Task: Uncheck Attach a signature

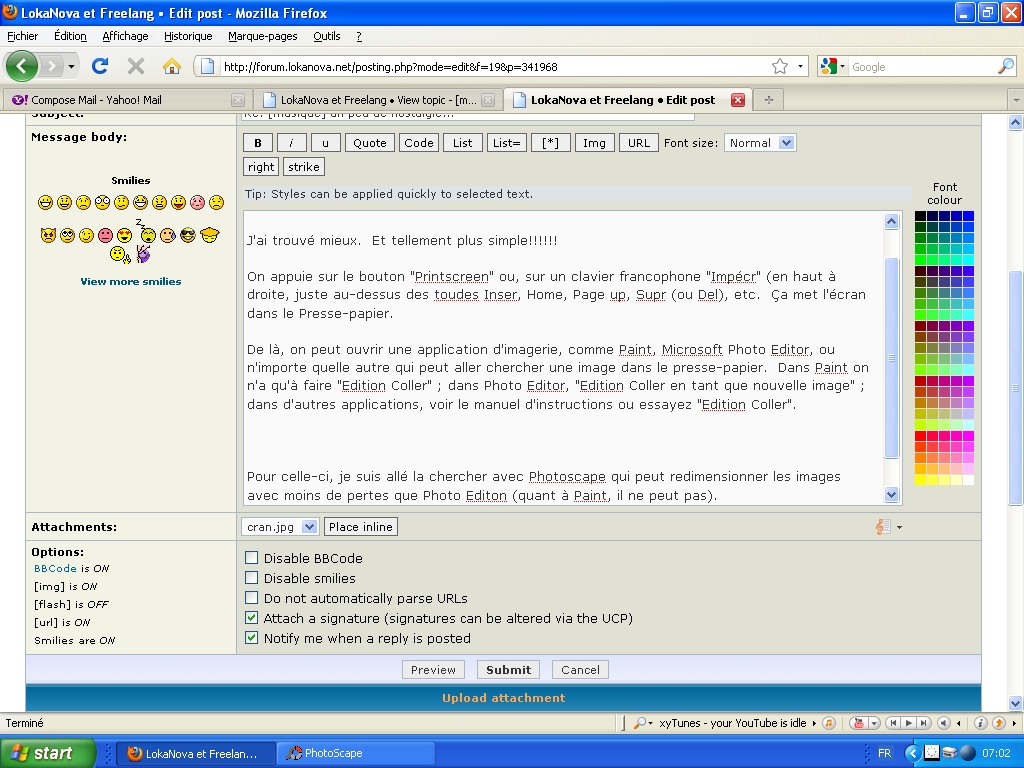Action: click(251, 618)
